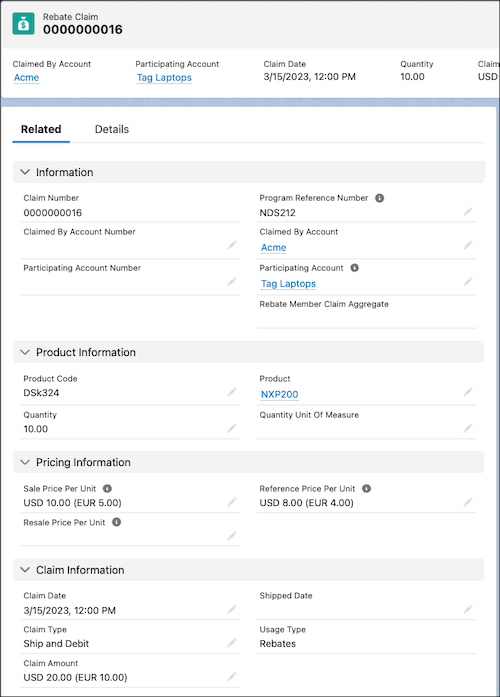The image size is (500, 697).
Task: Edit the Shipped Date pencil icon
Action: coord(468,609)
